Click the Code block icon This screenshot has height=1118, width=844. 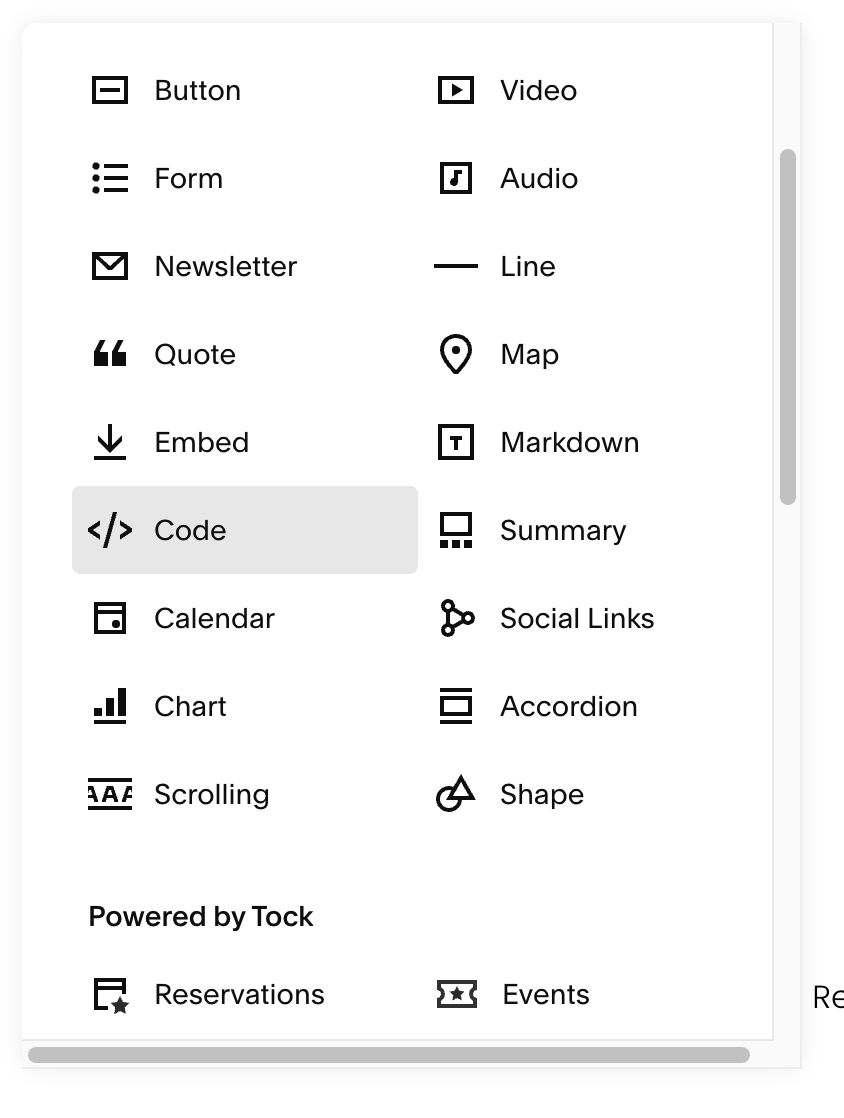pyautogui.click(x=109, y=530)
